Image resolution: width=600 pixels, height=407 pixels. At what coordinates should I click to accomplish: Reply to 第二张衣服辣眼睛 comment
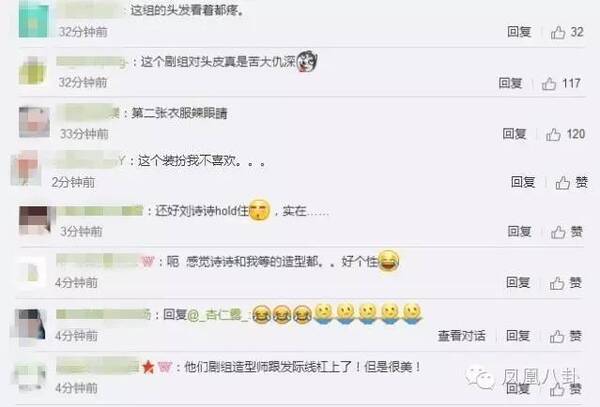pos(514,134)
